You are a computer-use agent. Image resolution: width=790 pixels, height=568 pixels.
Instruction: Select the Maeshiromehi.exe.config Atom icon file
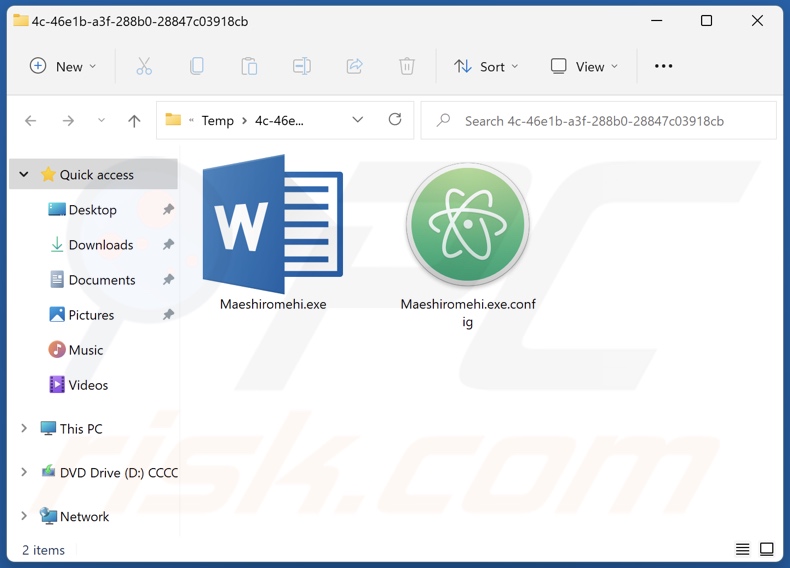pos(468,224)
